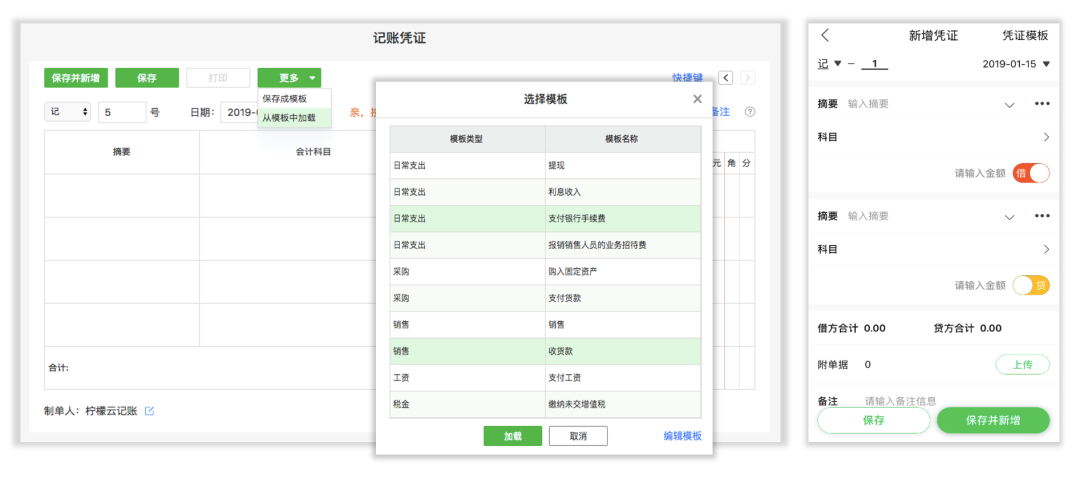Go to next voucher with right arrow
The height and width of the screenshot is (478, 1080).
tap(747, 78)
